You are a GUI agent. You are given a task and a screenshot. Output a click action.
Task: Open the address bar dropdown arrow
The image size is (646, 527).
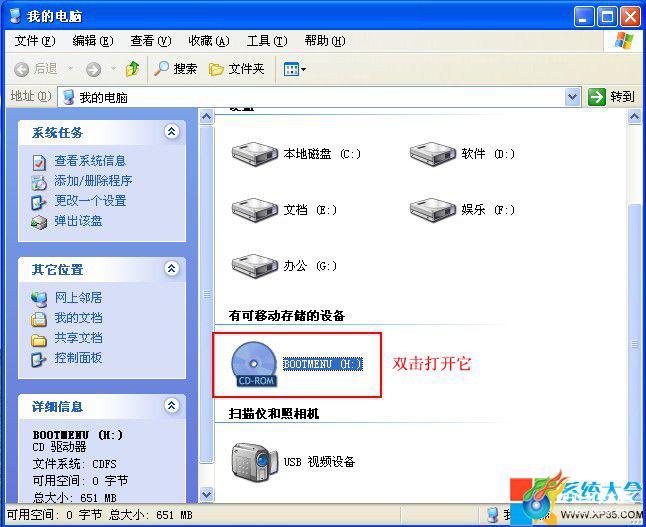(x=572, y=97)
